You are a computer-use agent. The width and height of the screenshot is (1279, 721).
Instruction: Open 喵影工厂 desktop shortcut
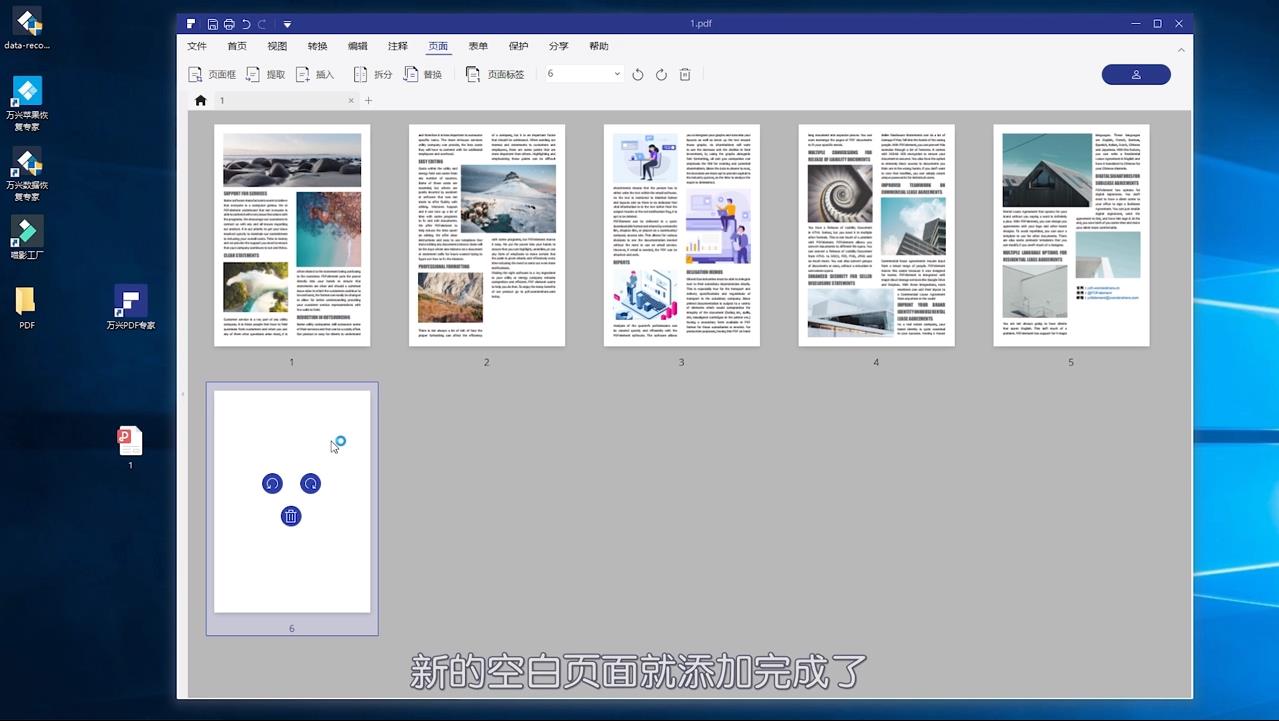27,237
